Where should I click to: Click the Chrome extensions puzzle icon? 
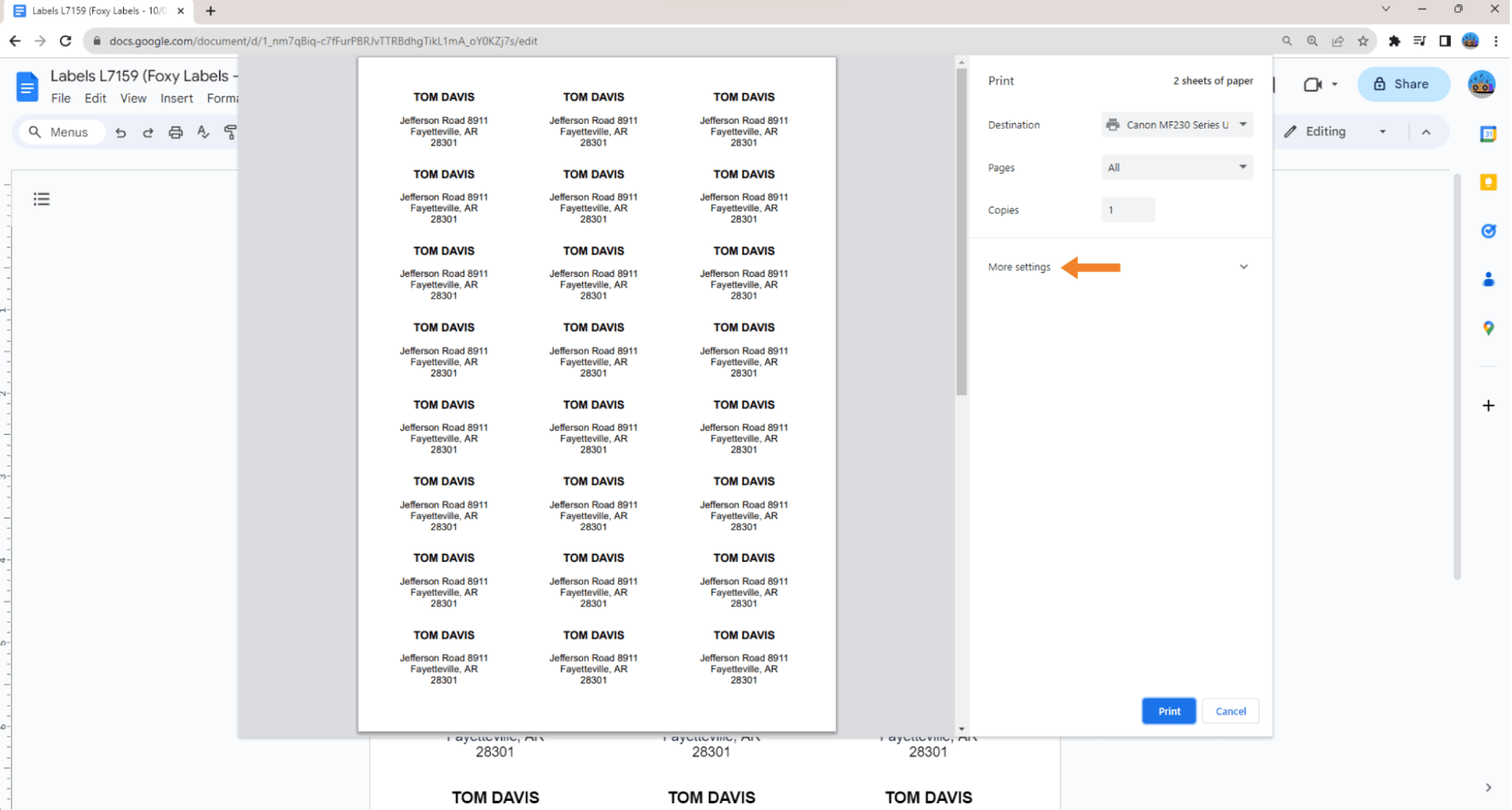(1396, 41)
